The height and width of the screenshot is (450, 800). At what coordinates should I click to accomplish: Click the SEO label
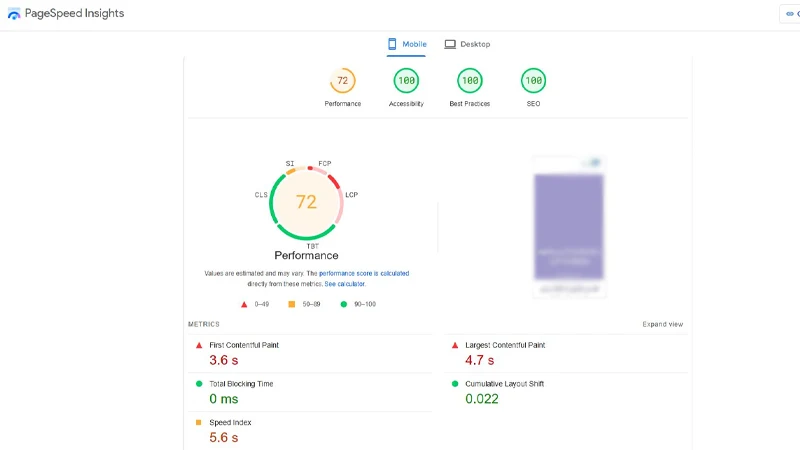click(x=533, y=104)
